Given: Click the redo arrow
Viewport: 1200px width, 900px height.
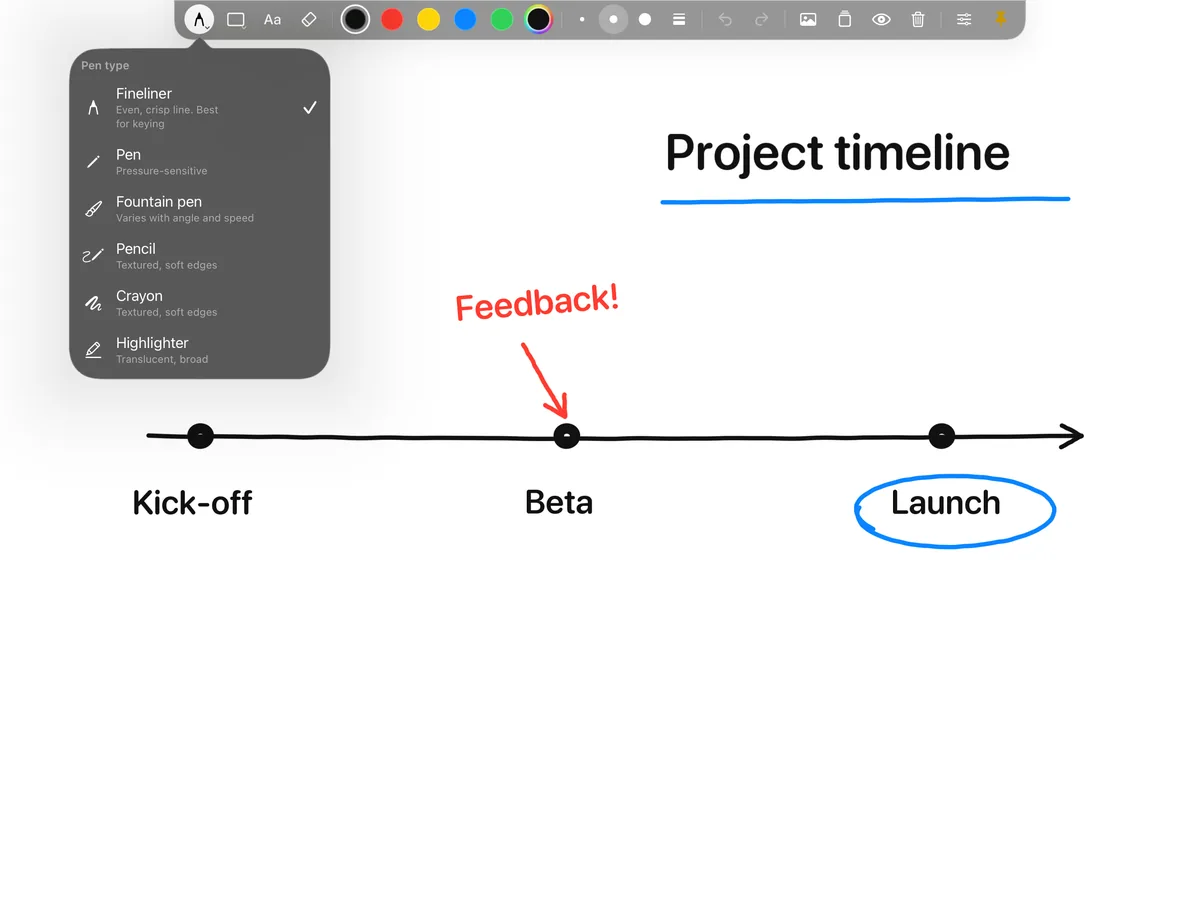Looking at the screenshot, I should point(762,19).
